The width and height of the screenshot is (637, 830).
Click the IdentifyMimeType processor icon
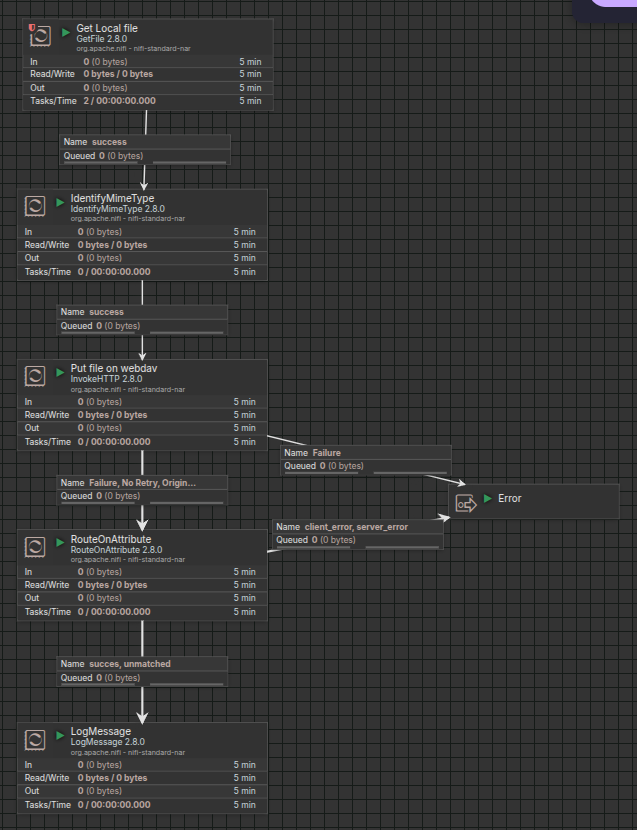pyautogui.click(x=35, y=205)
